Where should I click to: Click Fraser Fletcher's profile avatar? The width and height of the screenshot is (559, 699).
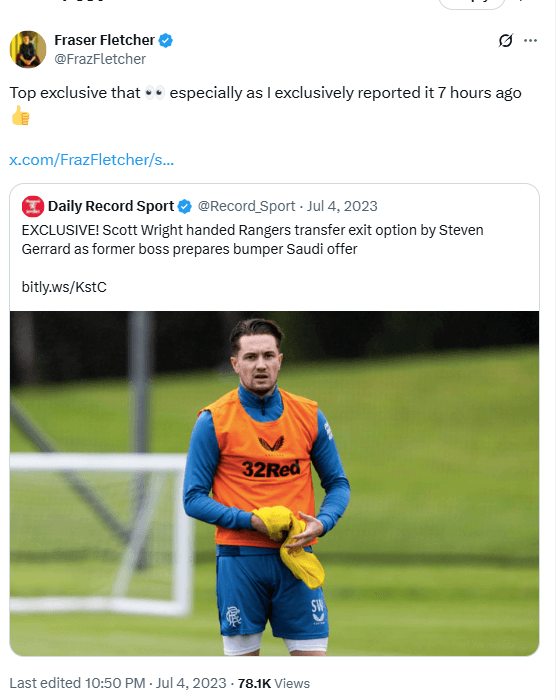coord(28,49)
